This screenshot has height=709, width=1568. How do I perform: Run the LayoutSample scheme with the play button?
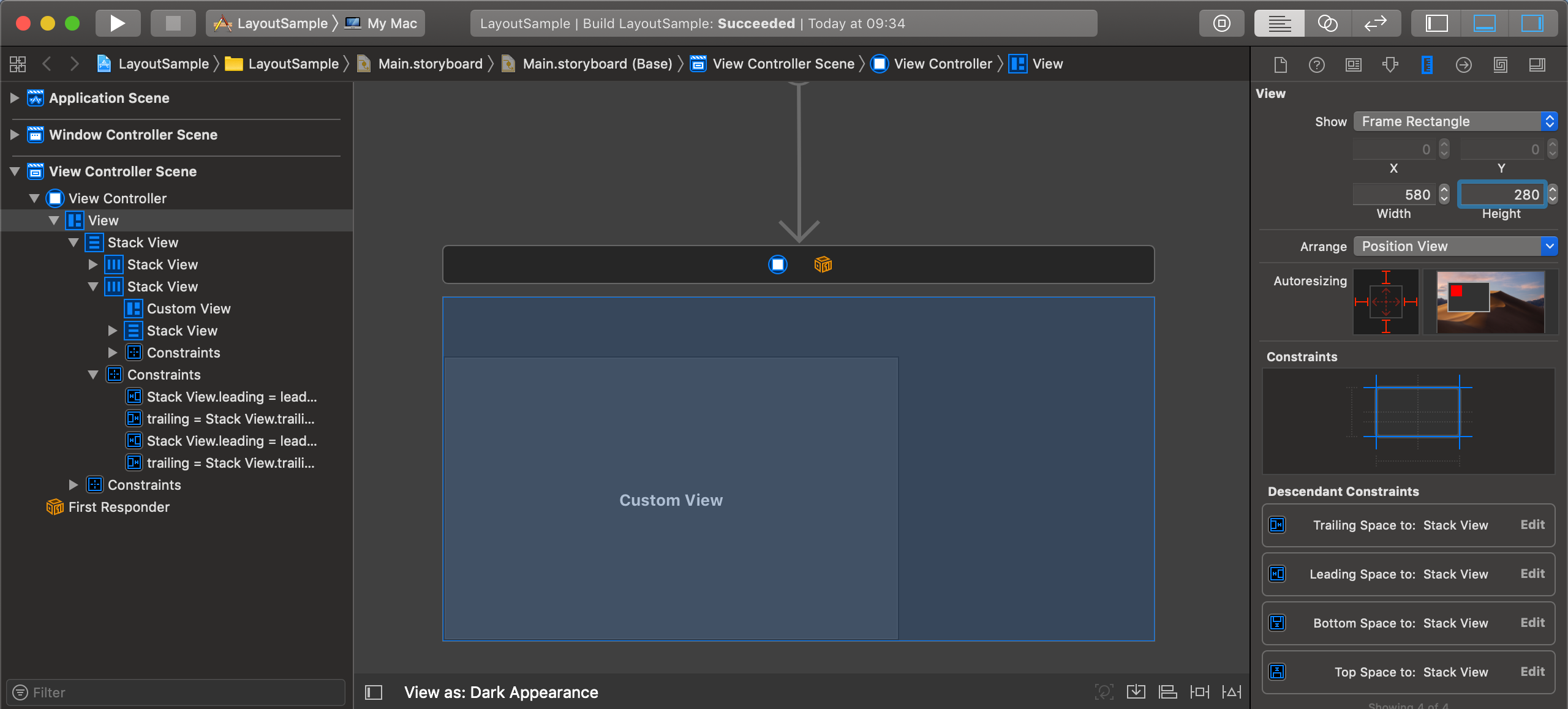pos(118,23)
